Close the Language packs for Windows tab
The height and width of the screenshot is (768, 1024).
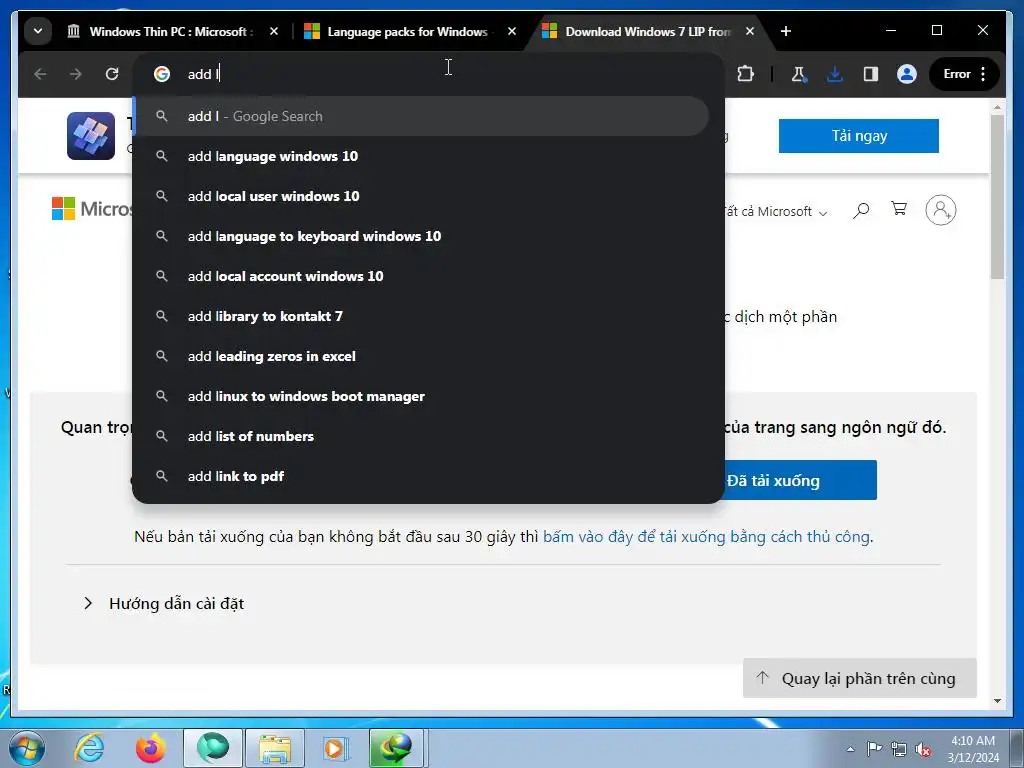click(x=512, y=31)
